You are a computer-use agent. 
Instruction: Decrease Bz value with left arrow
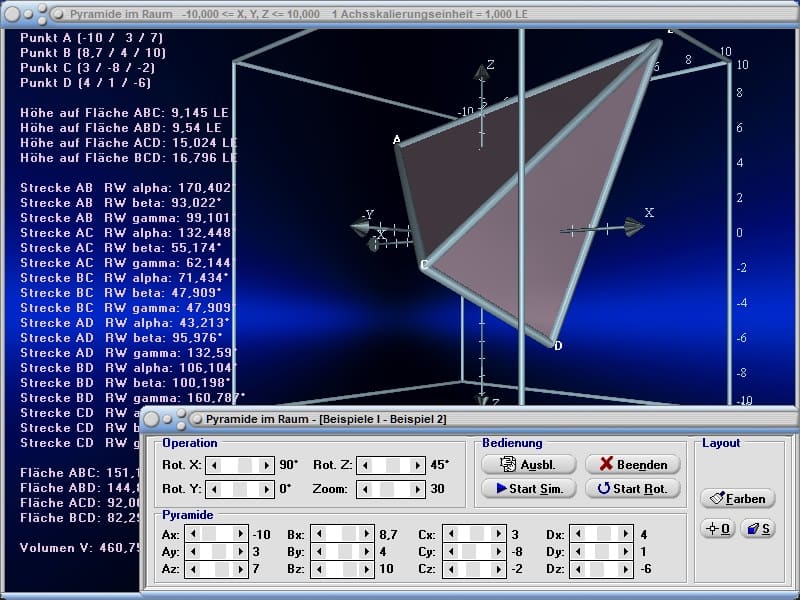[x=318, y=569]
